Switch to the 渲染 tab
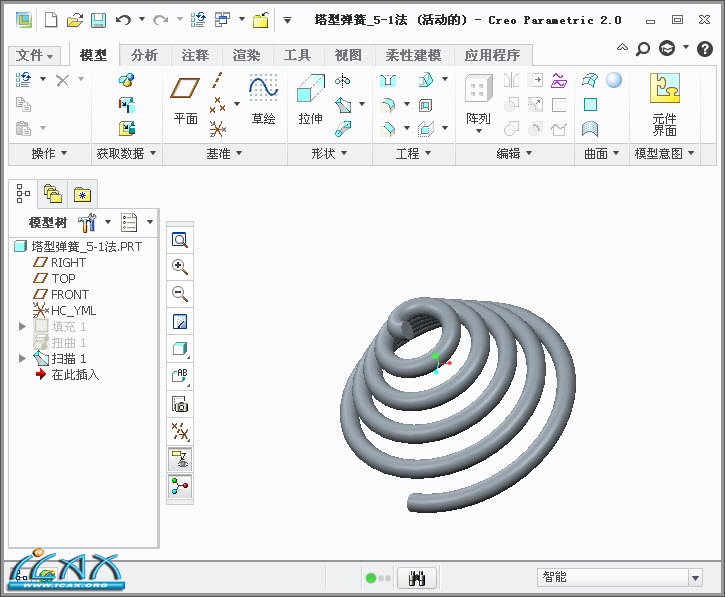The image size is (725, 597). pyautogui.click(x=246, y=55)
